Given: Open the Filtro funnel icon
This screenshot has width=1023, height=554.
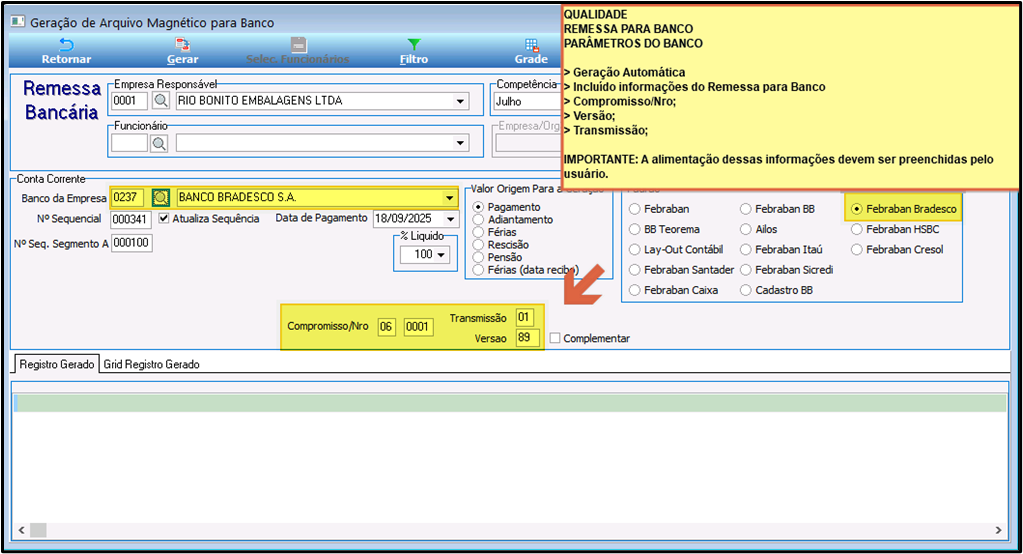Looking at the screenshot, I should 414,44.
